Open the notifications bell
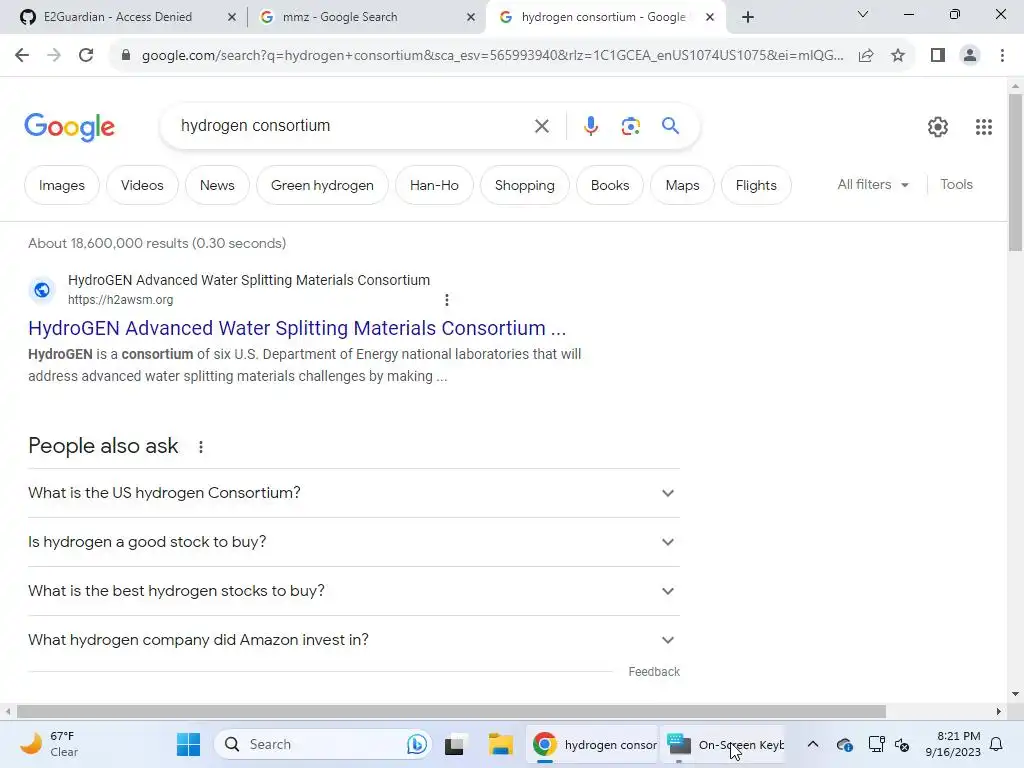 point(997,744)
